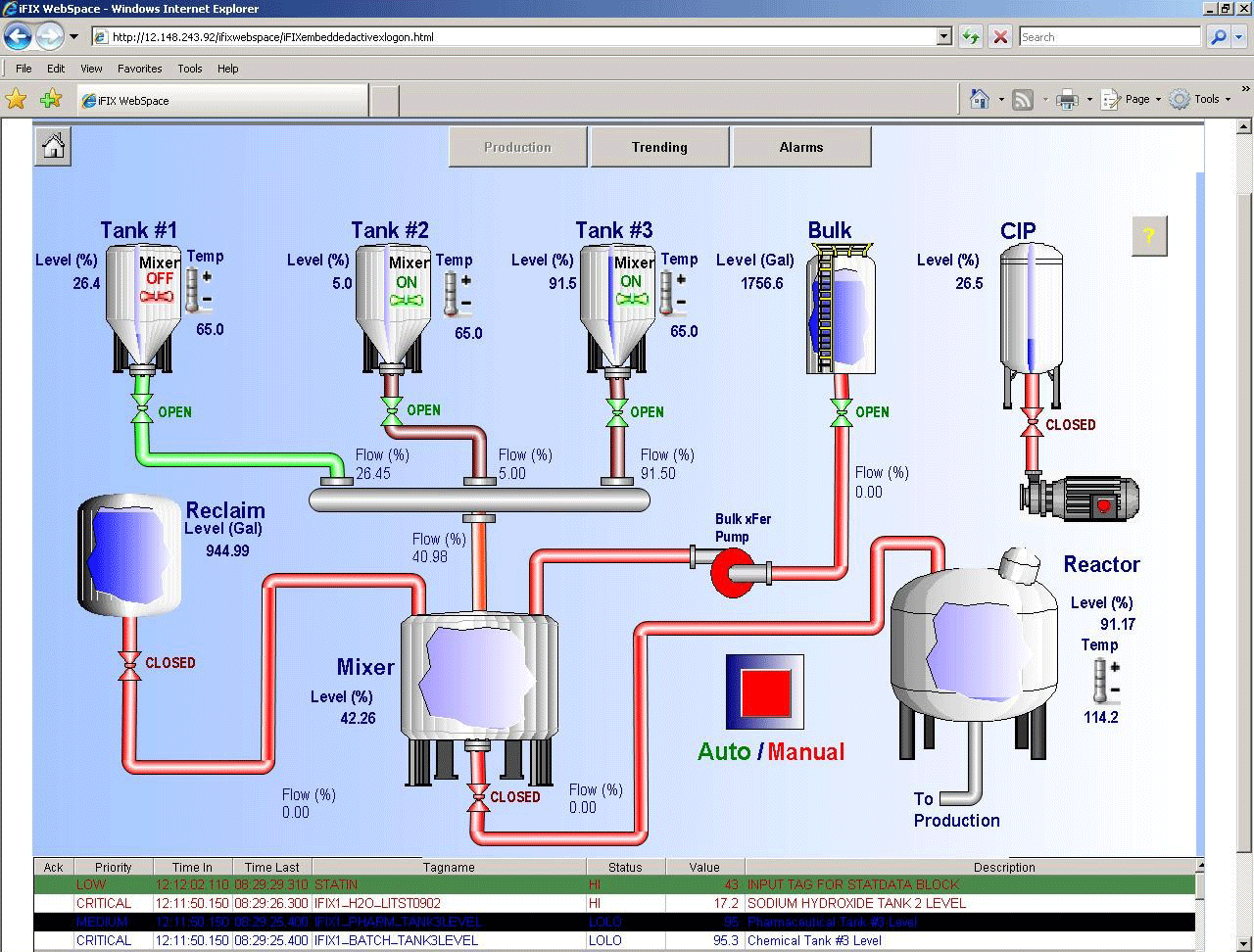
Task: Click the Tank #1 mixer OFF indicator
Action: coord(159,287)
